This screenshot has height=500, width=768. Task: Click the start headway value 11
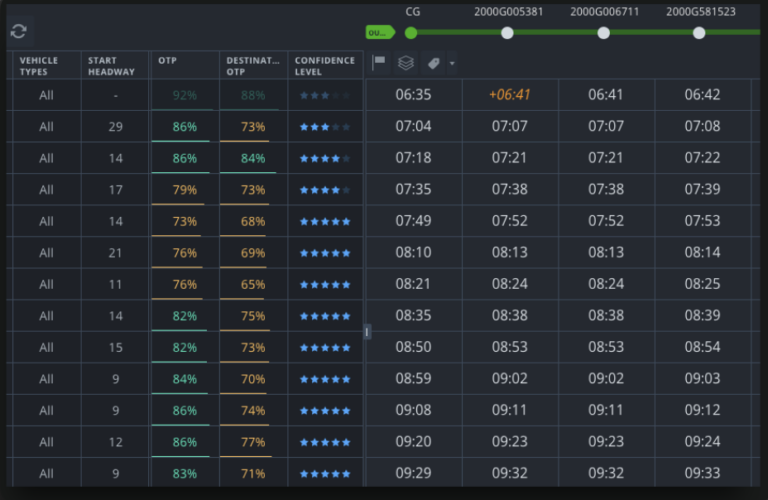(x=116, y=285)
